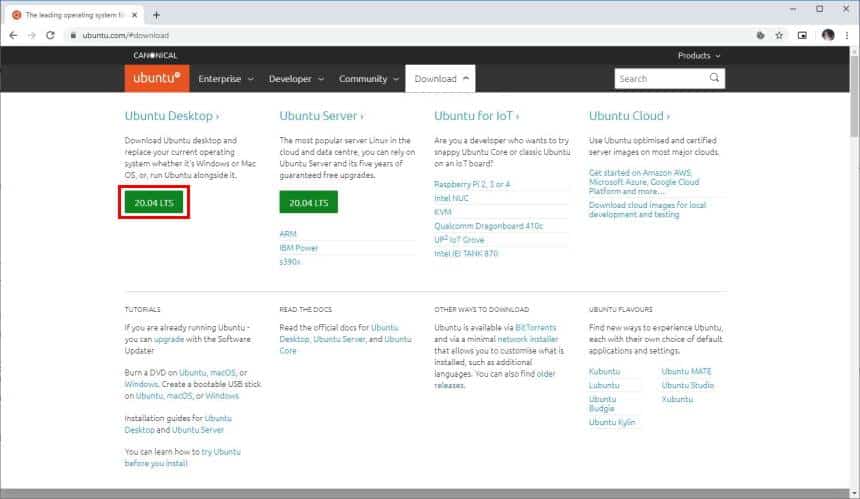This screenshot has width=860, height=499.
Task: Expand the Products dropdown
Action: click(x=699, y=55)
